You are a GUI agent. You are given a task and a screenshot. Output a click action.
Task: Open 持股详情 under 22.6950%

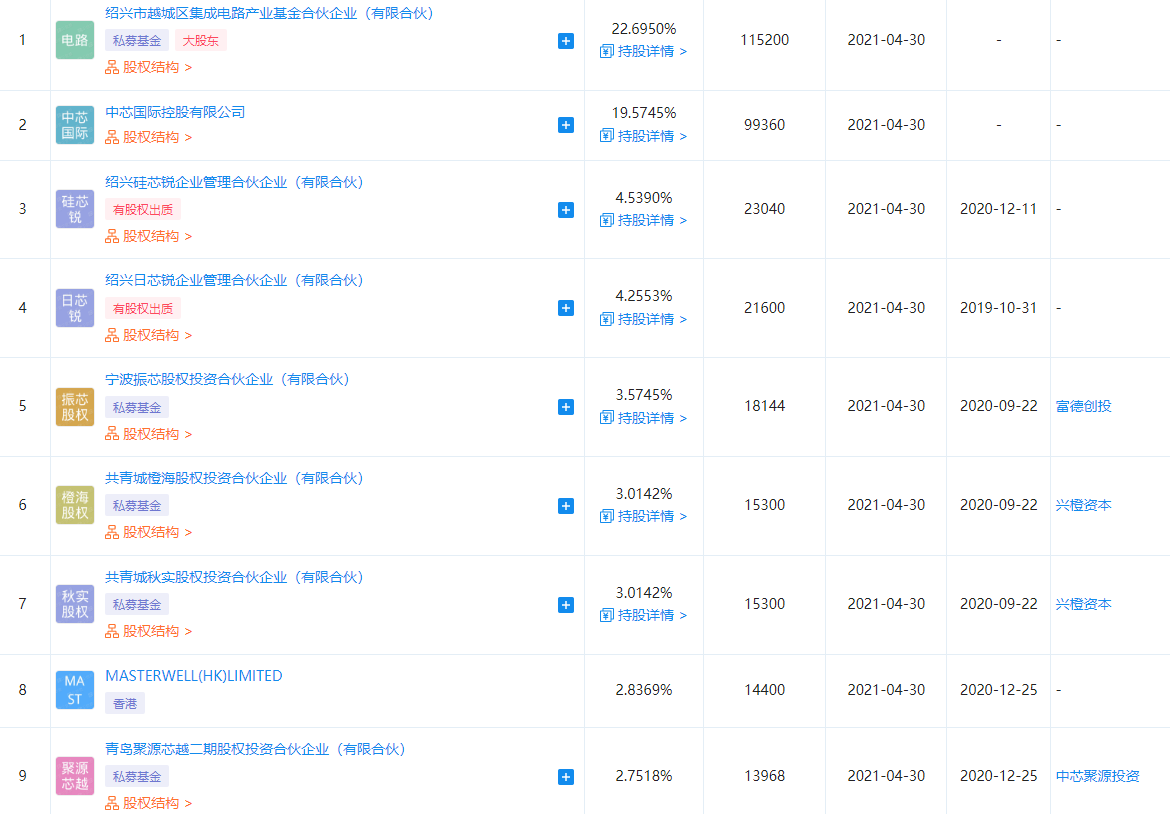(x=643, y=51)
